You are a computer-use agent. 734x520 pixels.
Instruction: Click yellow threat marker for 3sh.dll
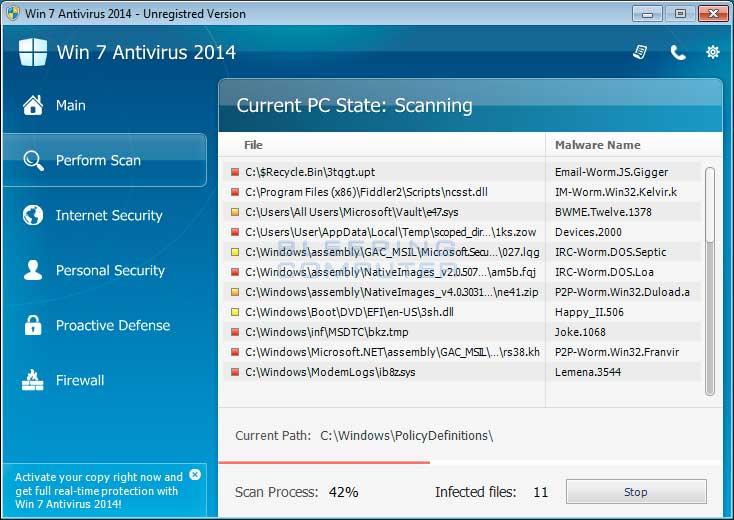click(235, 312)
